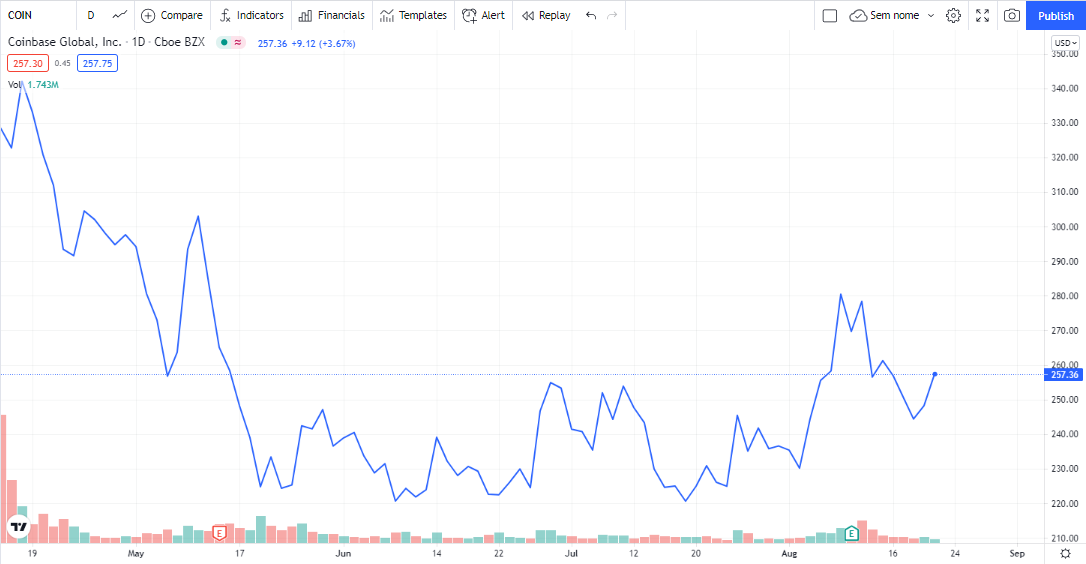Open time axis settings gear
This screenshot has height=564, width=1086.
(x=1065, y=553)
